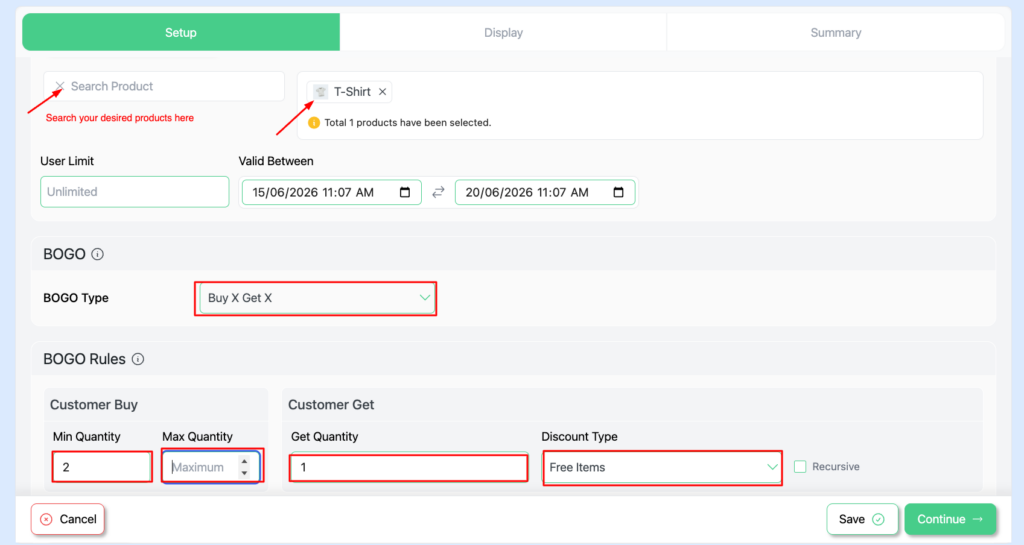Remove the T-Shirt product tag
1024x545 pixels.
click(x=383, y=92)
